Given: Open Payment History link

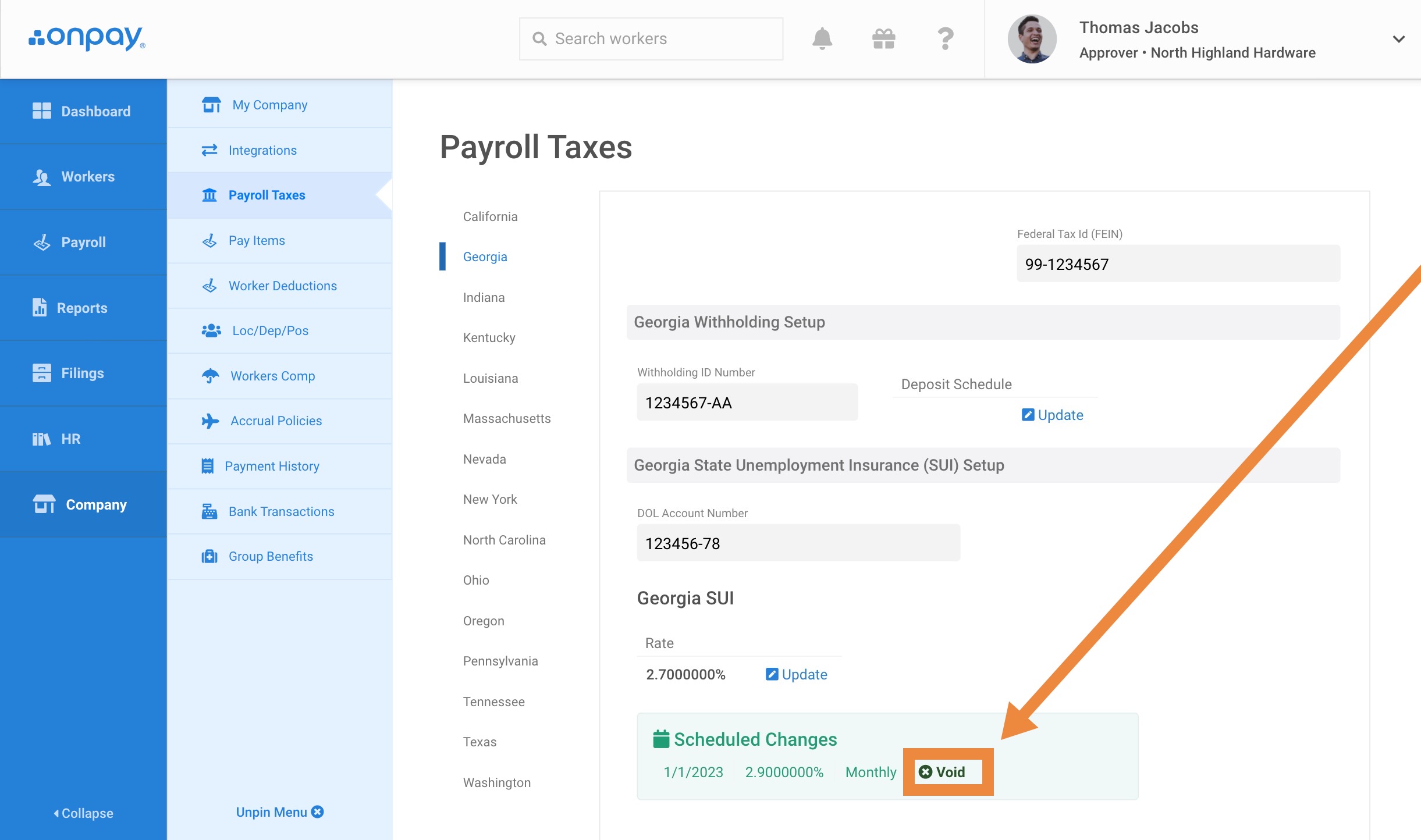Looking at the screenshot, I should [x=272, y=466].
